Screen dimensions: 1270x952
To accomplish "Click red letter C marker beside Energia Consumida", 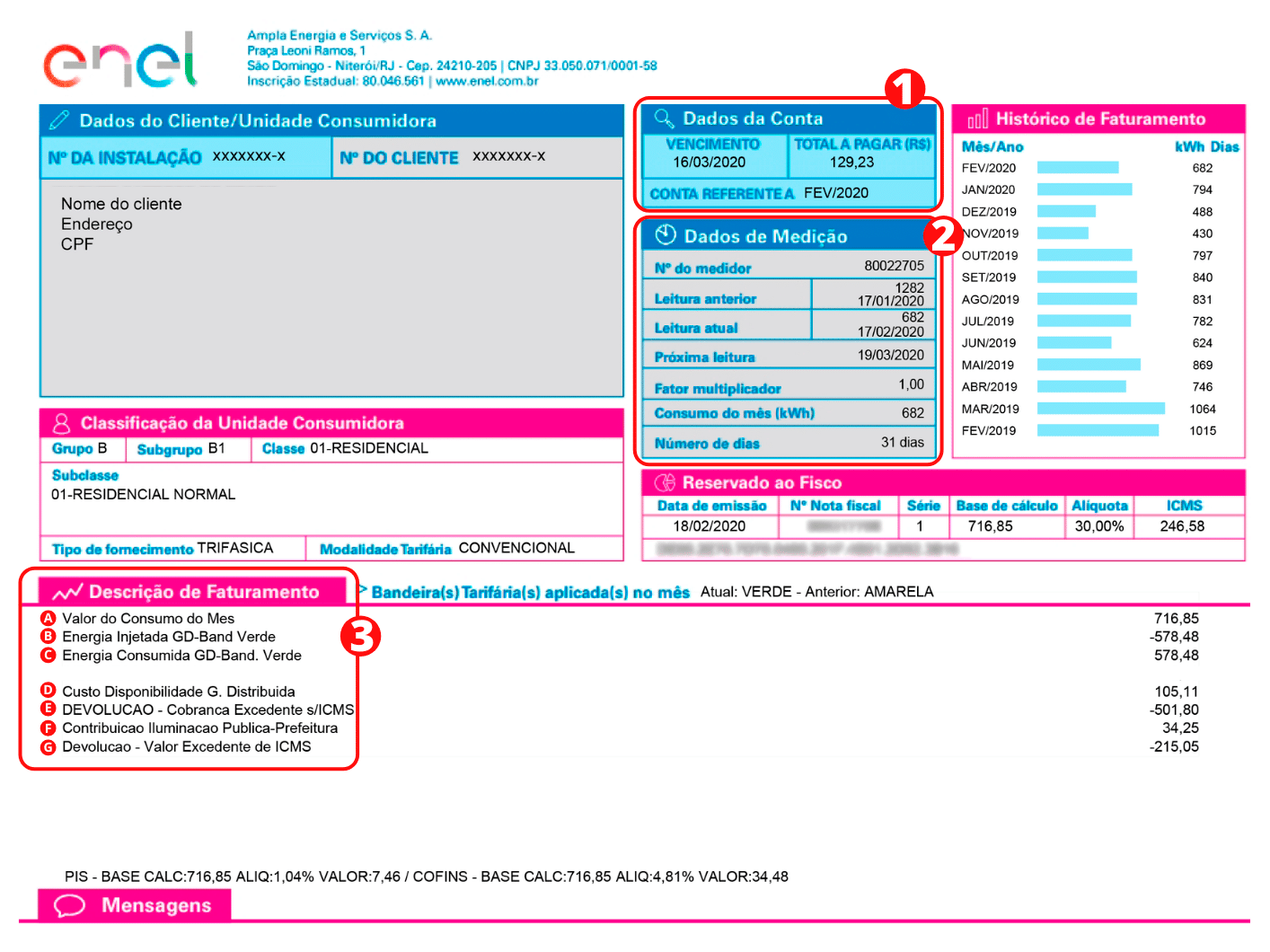I will (49, 655).
